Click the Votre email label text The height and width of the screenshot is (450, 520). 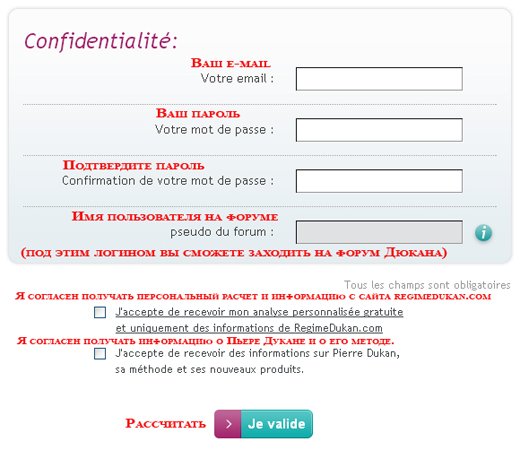click(x=237, y=79)
